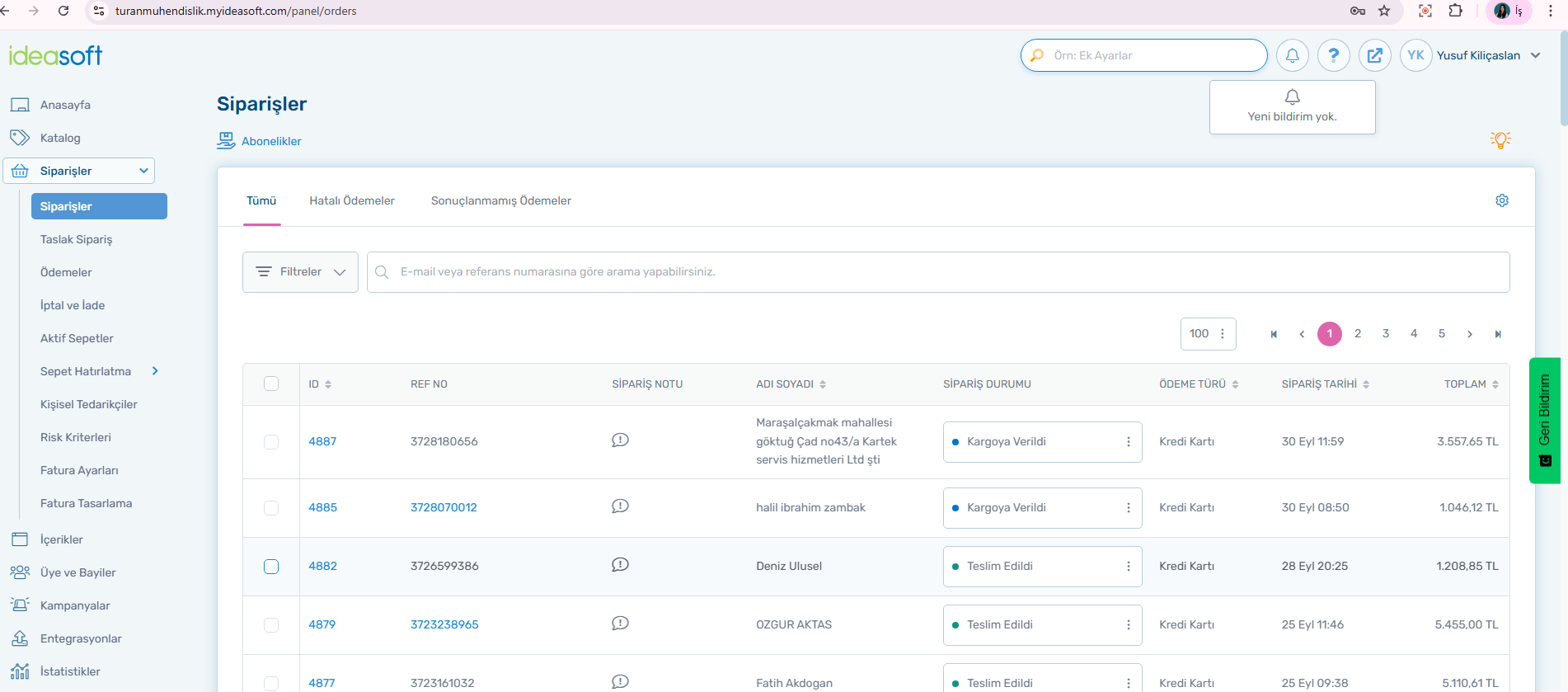
Task: Click the browser bookmark star icon
Action: [1384, 11]
